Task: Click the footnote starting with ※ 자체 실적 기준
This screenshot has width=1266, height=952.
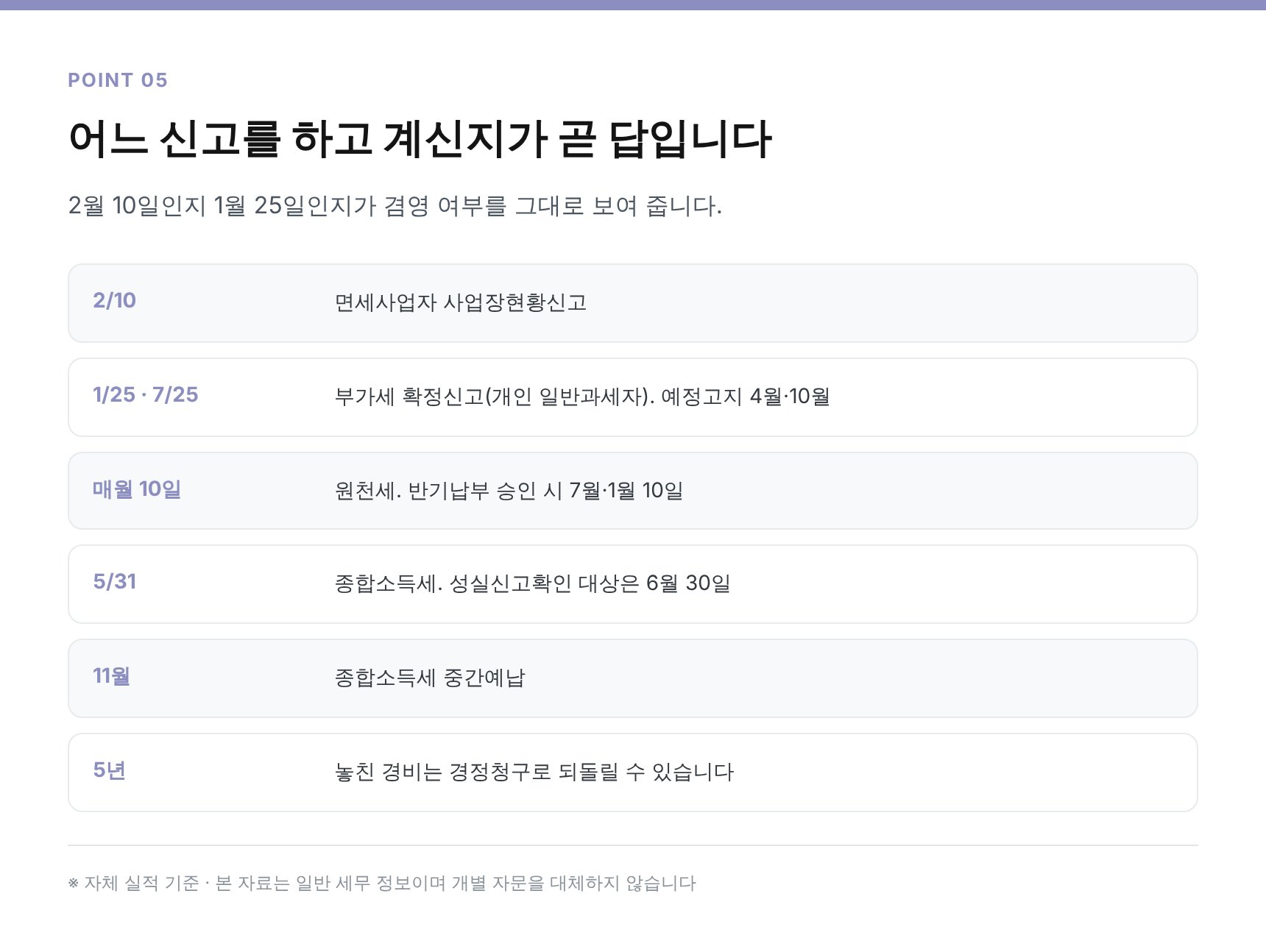Action: (382, 883)
